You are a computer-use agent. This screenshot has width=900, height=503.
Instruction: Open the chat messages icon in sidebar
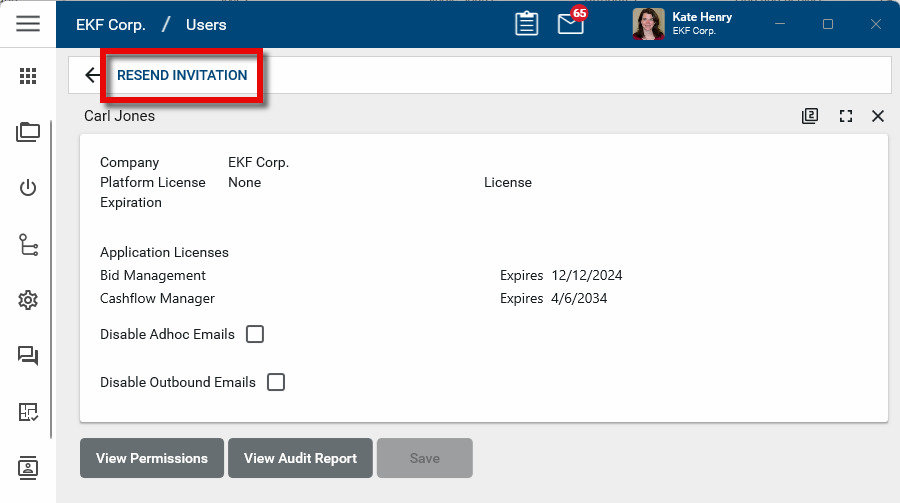coord(28,356)
